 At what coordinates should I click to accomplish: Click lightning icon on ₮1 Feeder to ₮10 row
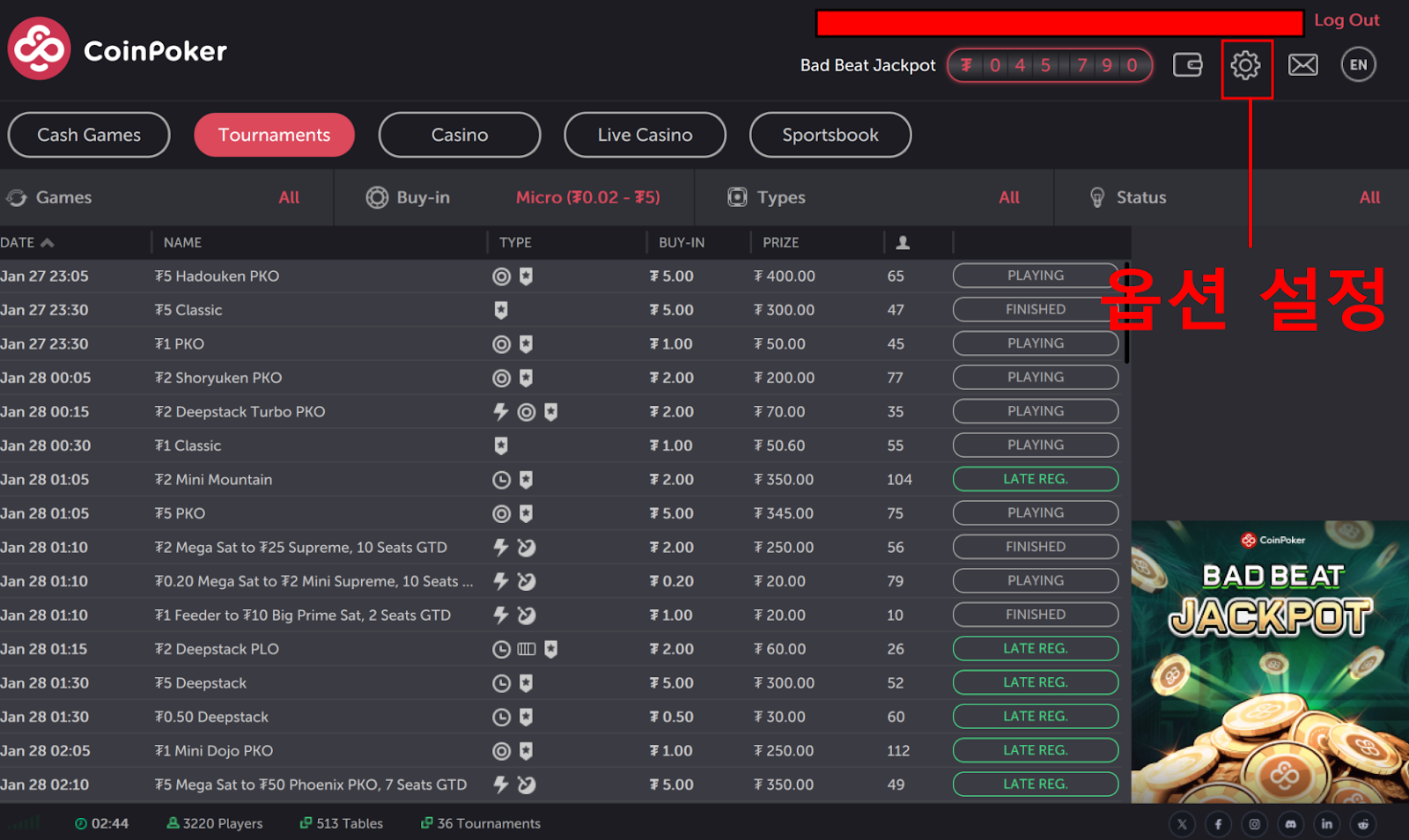click(x=501, y=615)
